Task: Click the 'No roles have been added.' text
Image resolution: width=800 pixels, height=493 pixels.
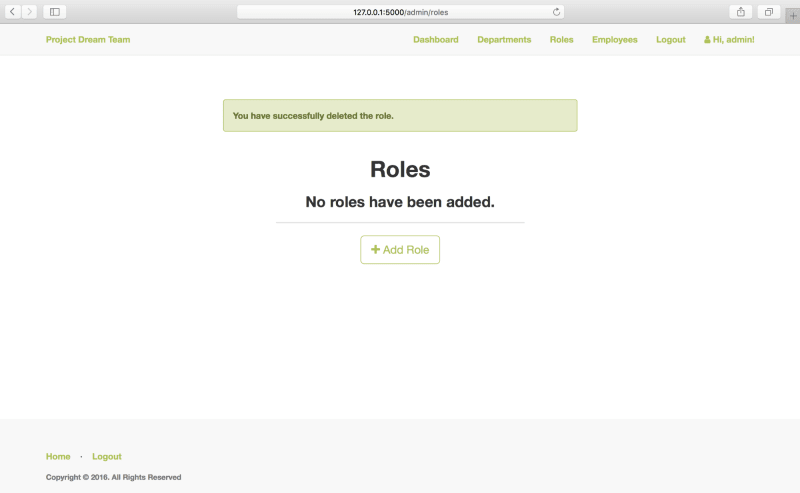Action: coord(400,202)
